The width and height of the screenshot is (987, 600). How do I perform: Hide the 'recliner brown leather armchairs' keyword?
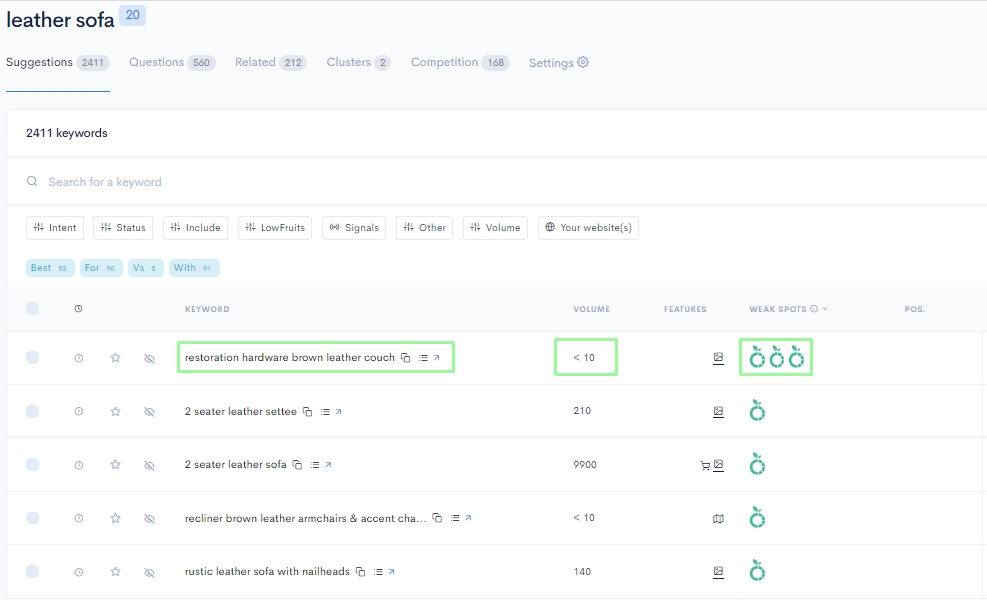[x=149, y=519]
